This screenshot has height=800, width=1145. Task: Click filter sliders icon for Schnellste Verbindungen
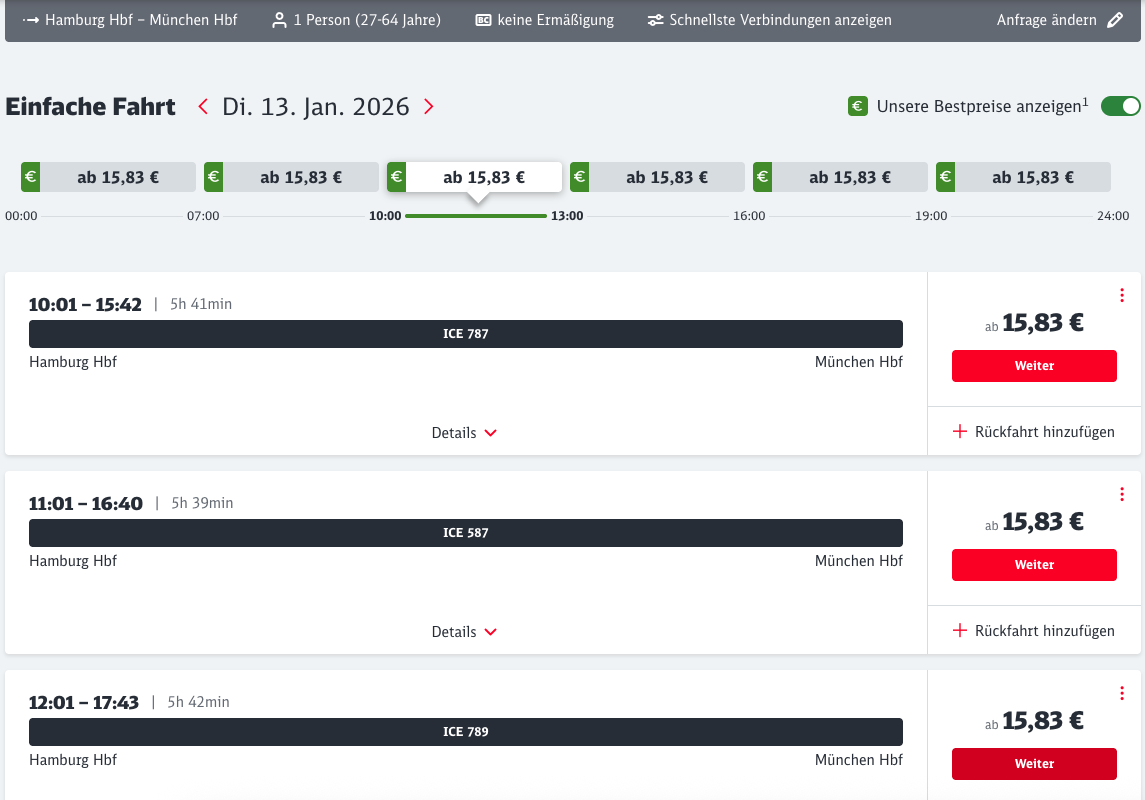655,20
